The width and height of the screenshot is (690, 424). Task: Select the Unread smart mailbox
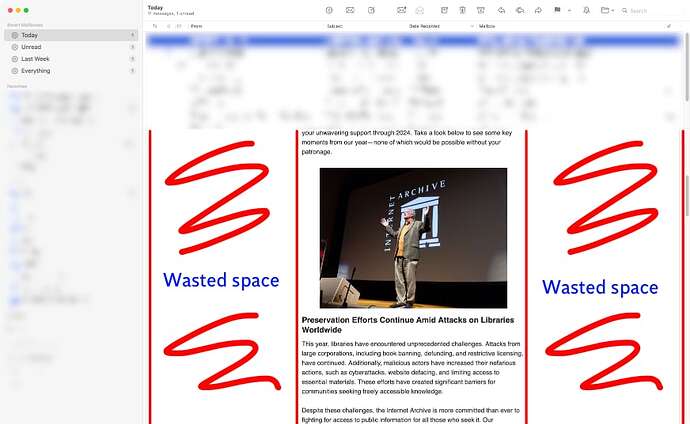click(x=31, y=47)
